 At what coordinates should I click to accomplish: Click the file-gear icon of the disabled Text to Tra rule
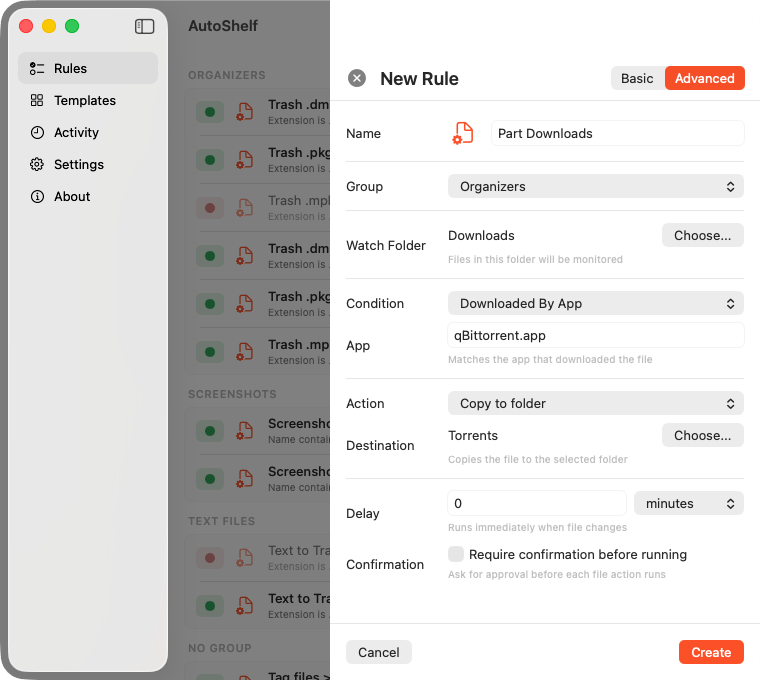(245, 558)
